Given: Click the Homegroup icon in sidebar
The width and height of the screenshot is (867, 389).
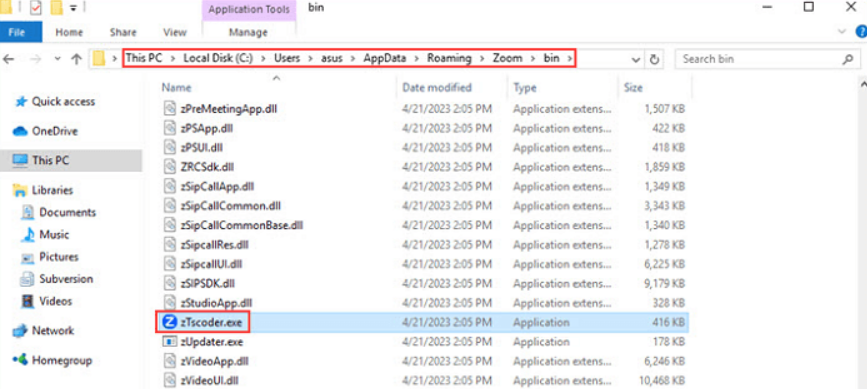Looking at the screenshot, I should coord(20,360).
